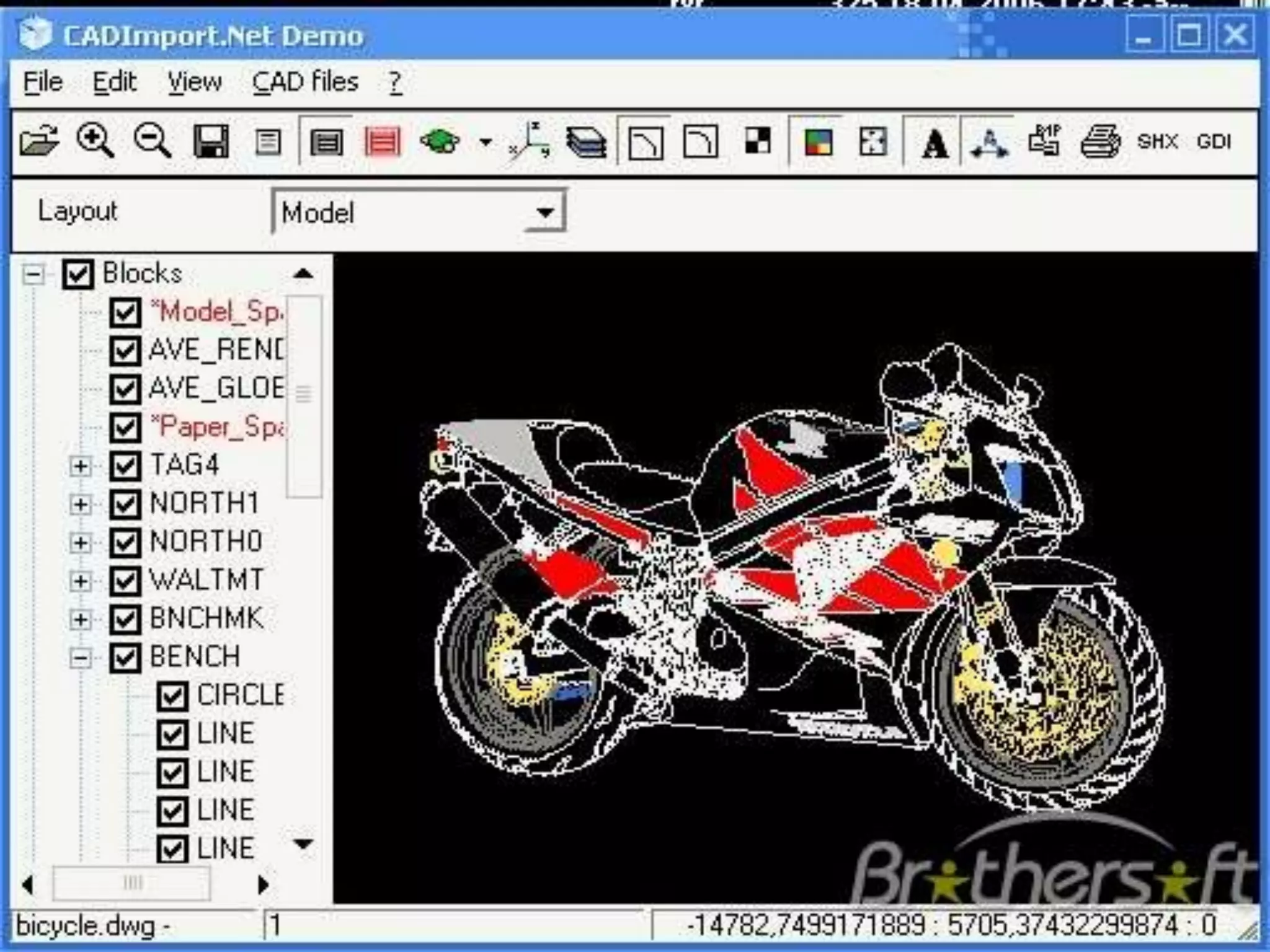Expand the NORTH1 tree node
Image resolution: width=1270 pixels, height=952 pixels.
(80, 504)
